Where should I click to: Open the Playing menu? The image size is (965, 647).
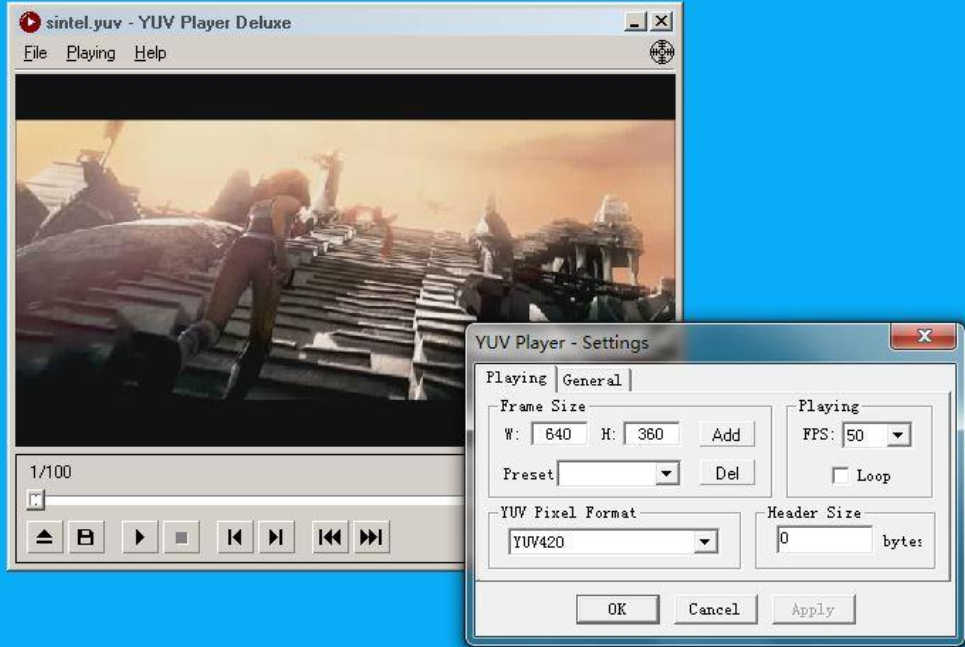coord(90,53)
